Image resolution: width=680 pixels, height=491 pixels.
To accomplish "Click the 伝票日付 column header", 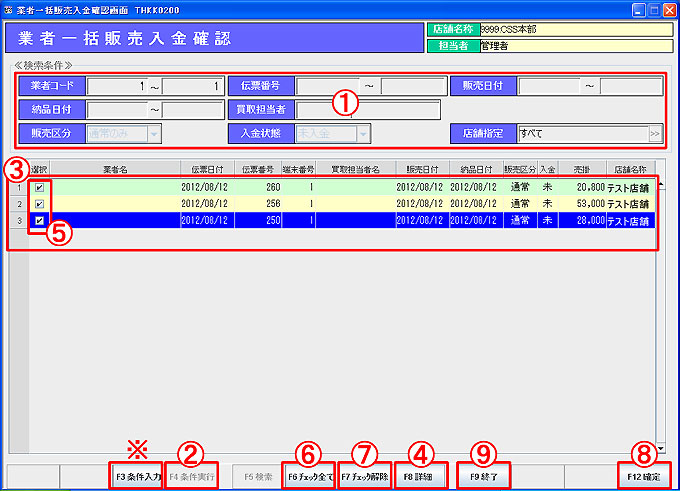I will tap(207, 170).
